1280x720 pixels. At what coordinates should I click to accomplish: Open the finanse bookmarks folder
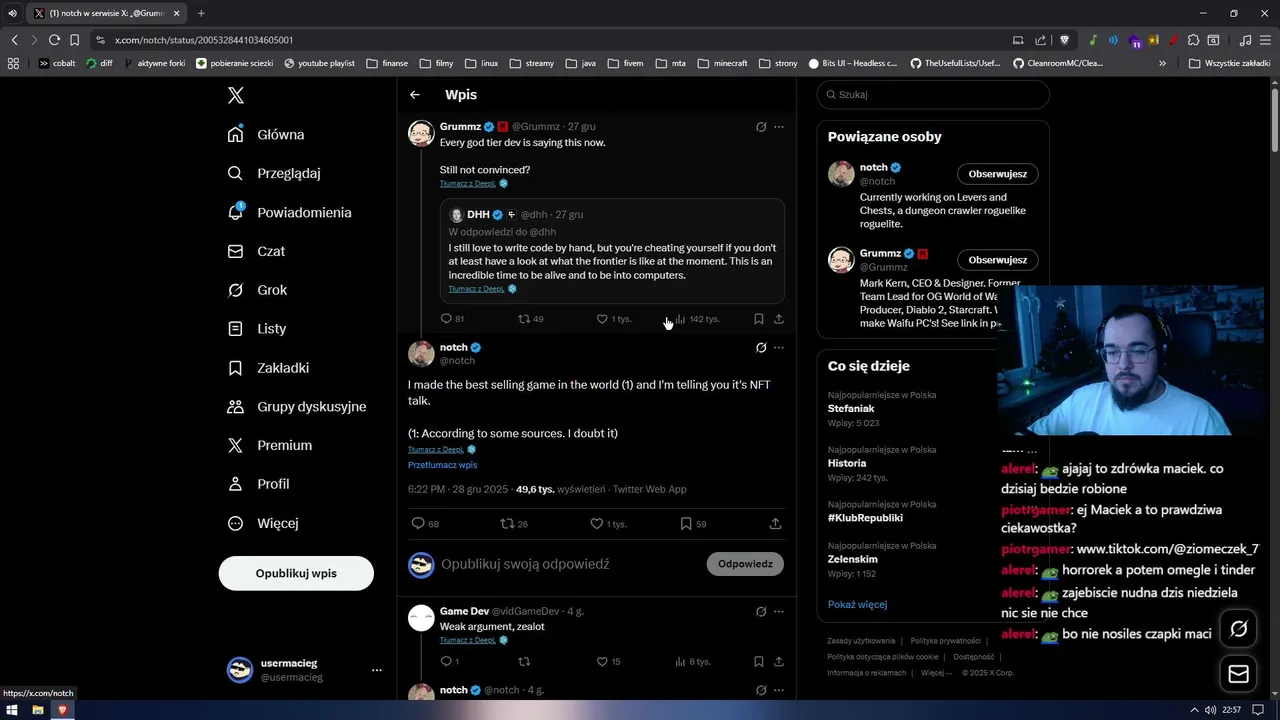(387, 63)
